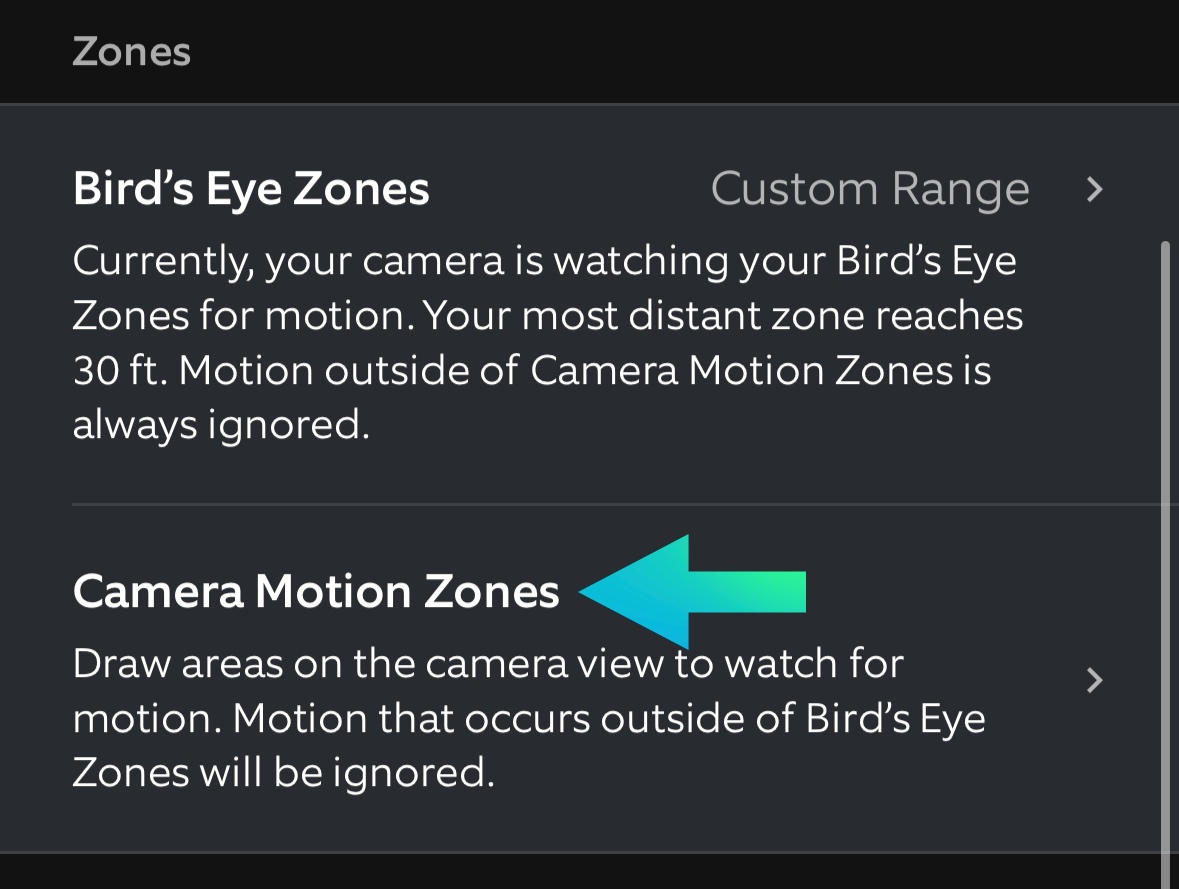Viewport: 1179px width, 889px height.
Task: Expand Camera Motion Zones chevron arrow
Action: (1095, 681)
